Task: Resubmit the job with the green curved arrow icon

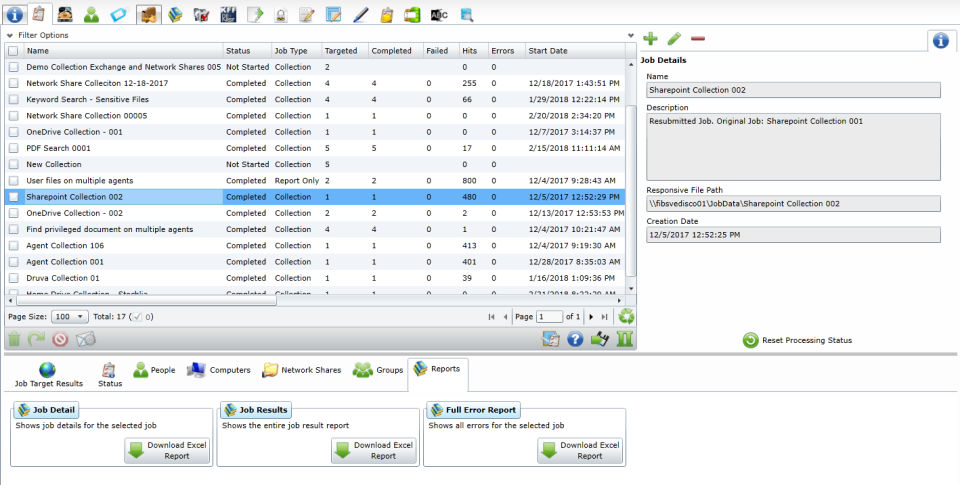Action: pyautogui.click(x=37, y=339)
